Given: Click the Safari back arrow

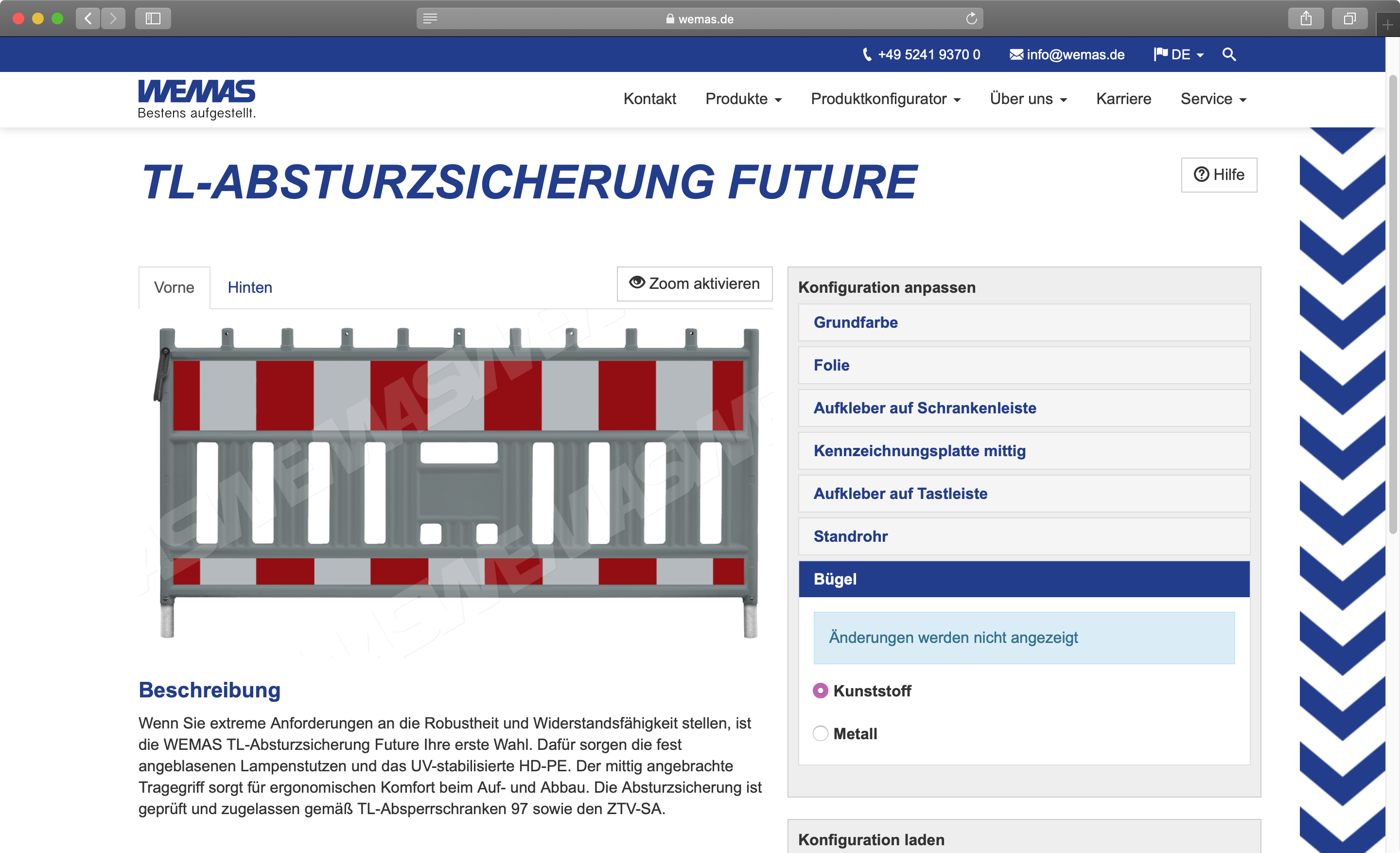Looking at the screenshot, I should coord(88,18).
